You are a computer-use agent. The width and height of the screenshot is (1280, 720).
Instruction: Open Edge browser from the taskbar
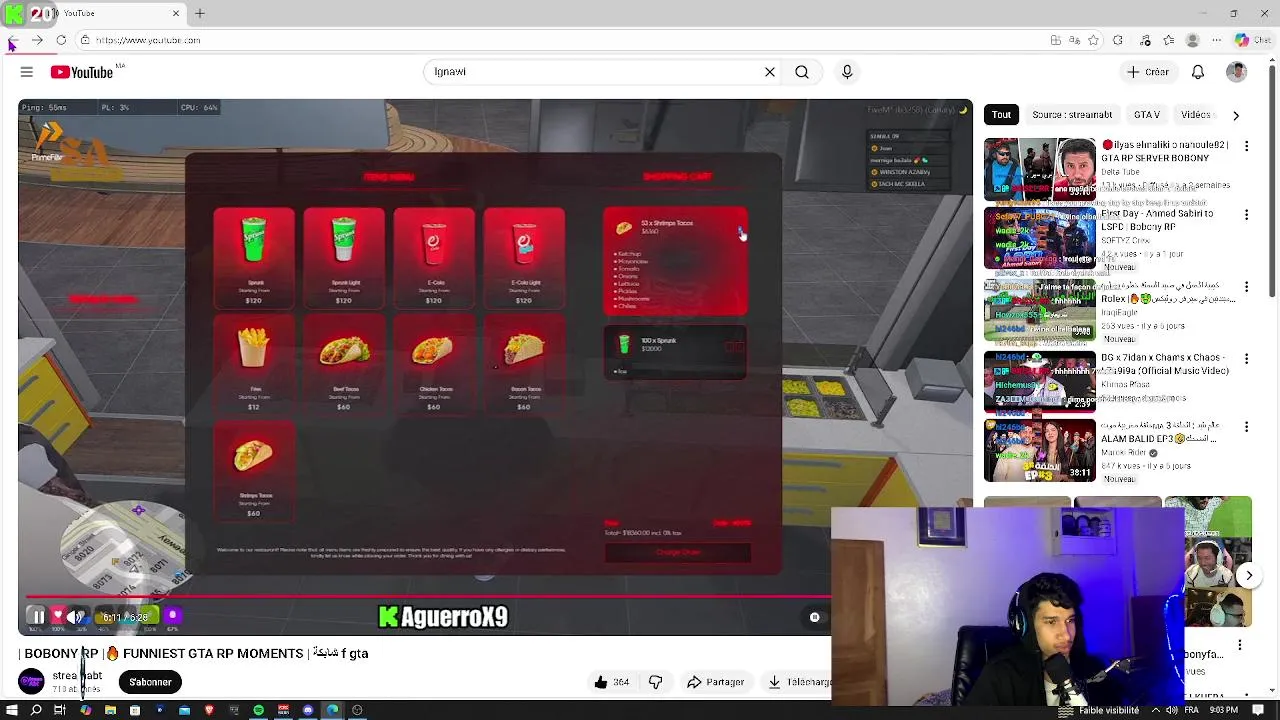pyautogui.click(x=333, y=710)
